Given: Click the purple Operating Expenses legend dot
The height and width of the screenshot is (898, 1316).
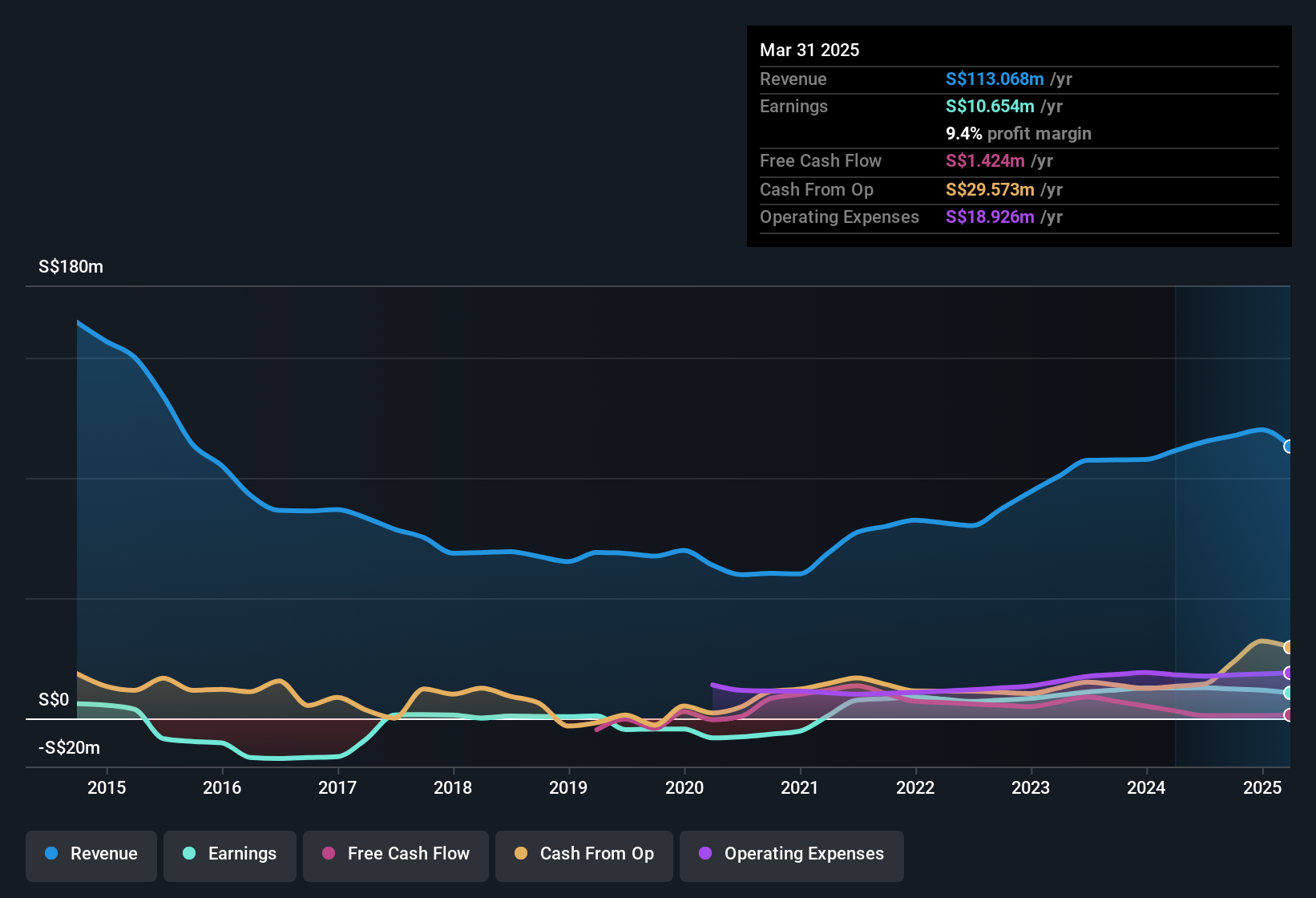Looking at the screenshot, I should pos(705,853).
